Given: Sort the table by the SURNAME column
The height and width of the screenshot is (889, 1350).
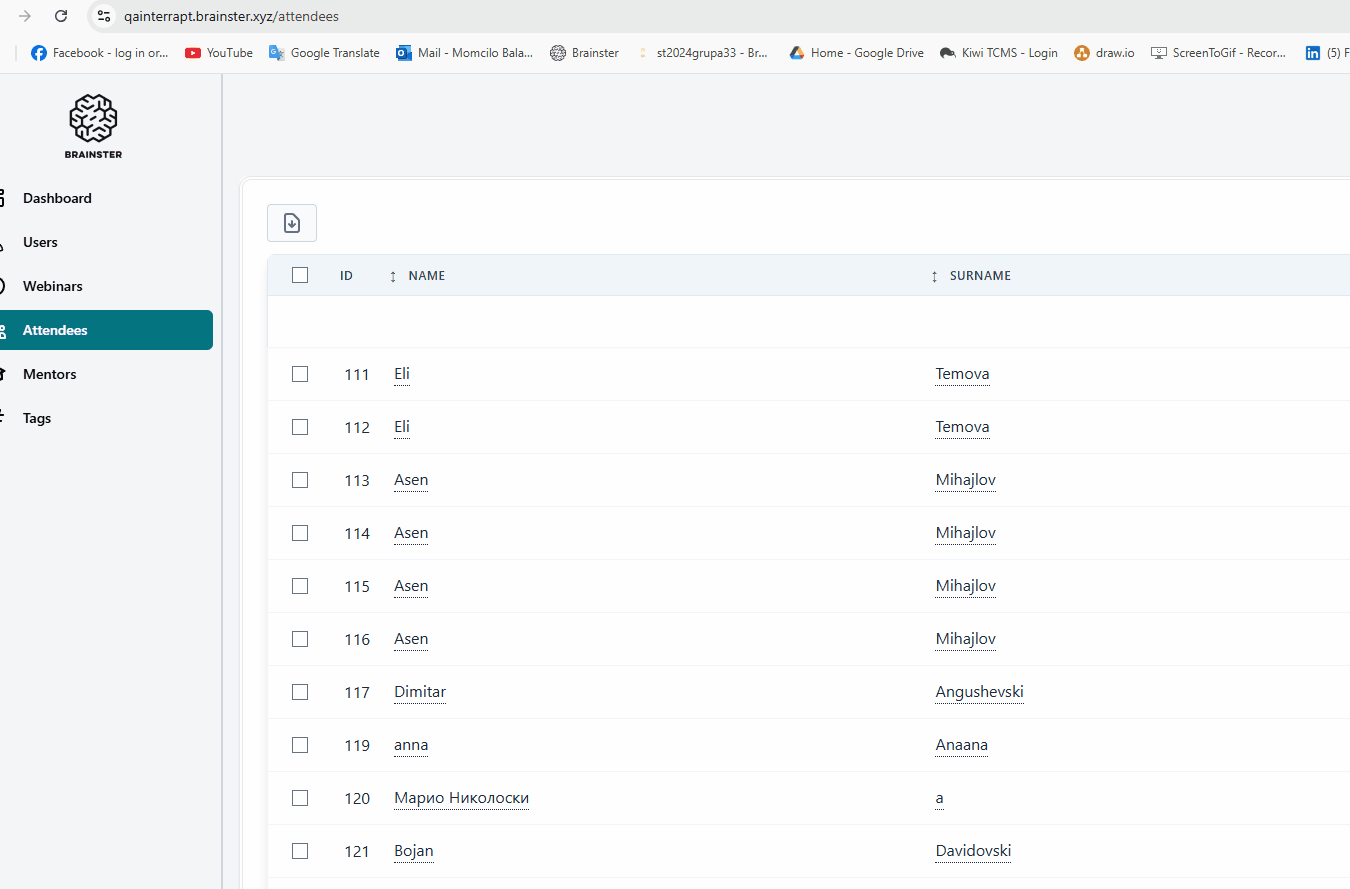Looking at the screenshot, I should point(979,276).
